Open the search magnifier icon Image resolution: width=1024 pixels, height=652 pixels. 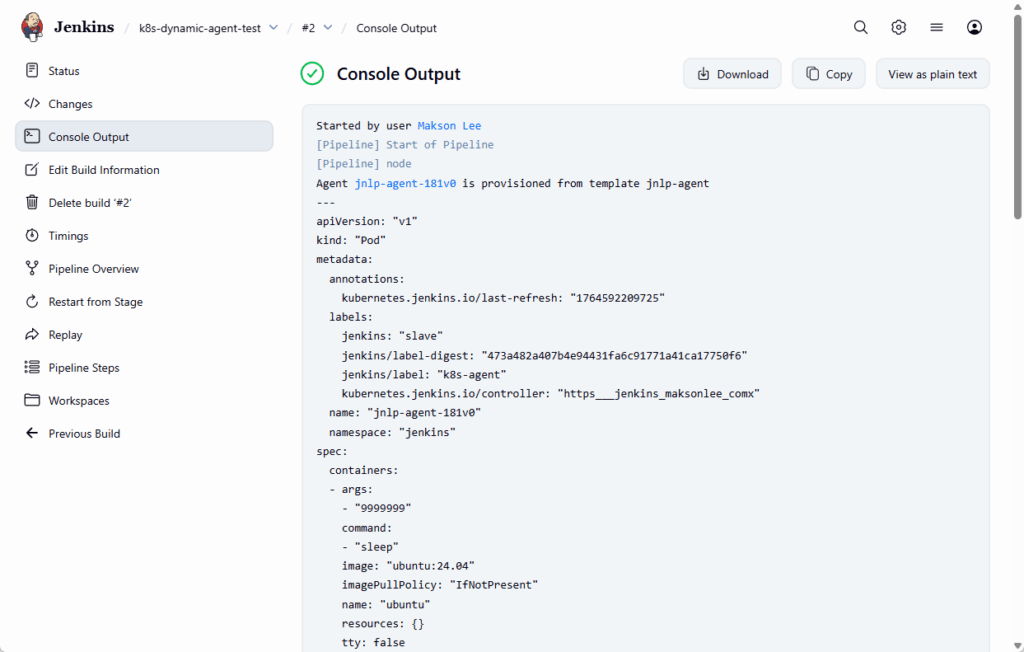[860, 28]
